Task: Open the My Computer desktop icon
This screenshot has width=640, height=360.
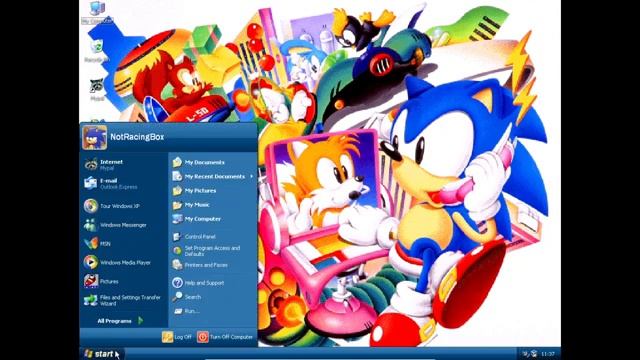Action: [x=97, y=12]
